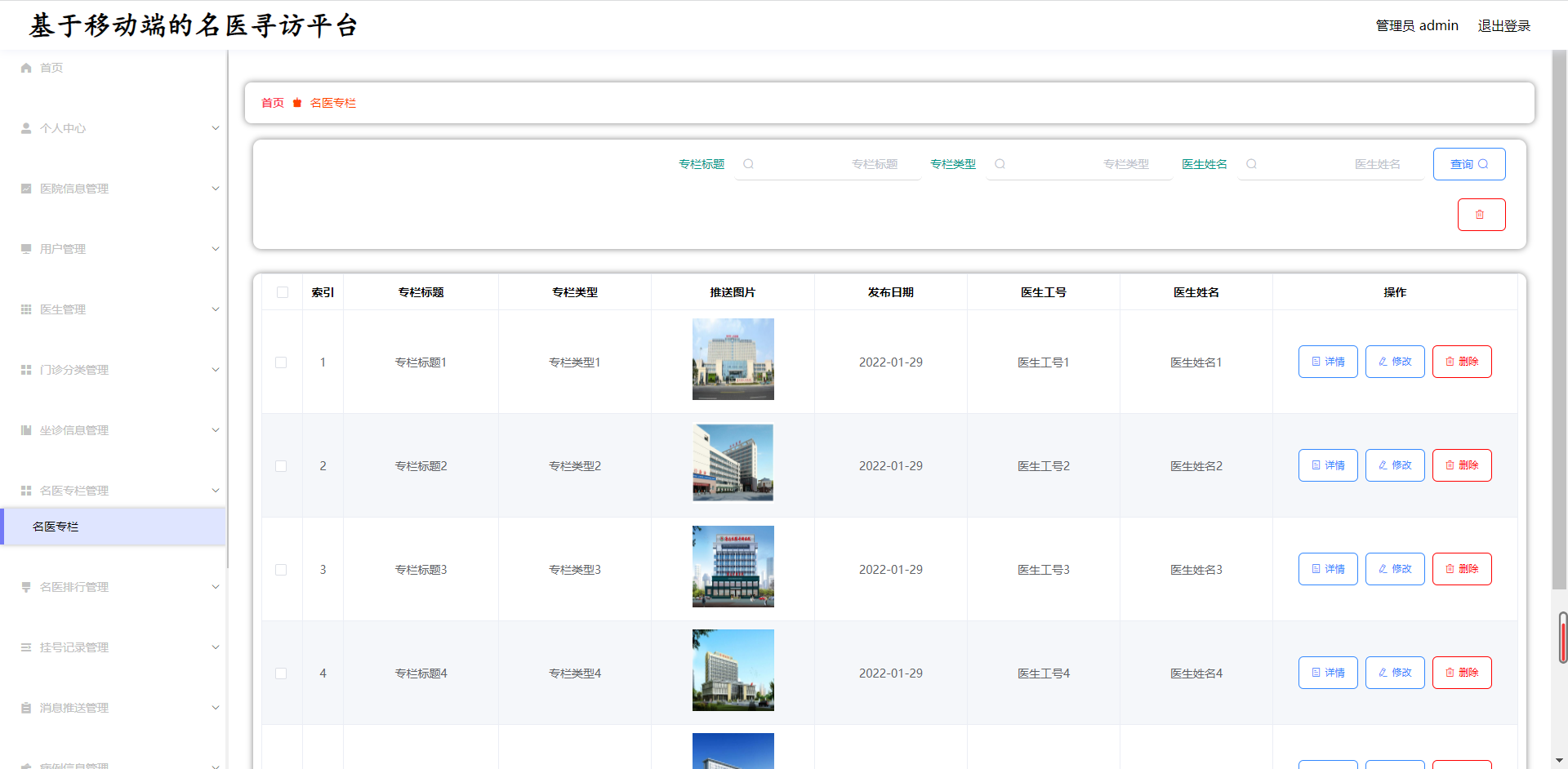Expand the 挂号记录管理 menu chevron
This screenshot has width=1568, height=769.
click(216, 647)
